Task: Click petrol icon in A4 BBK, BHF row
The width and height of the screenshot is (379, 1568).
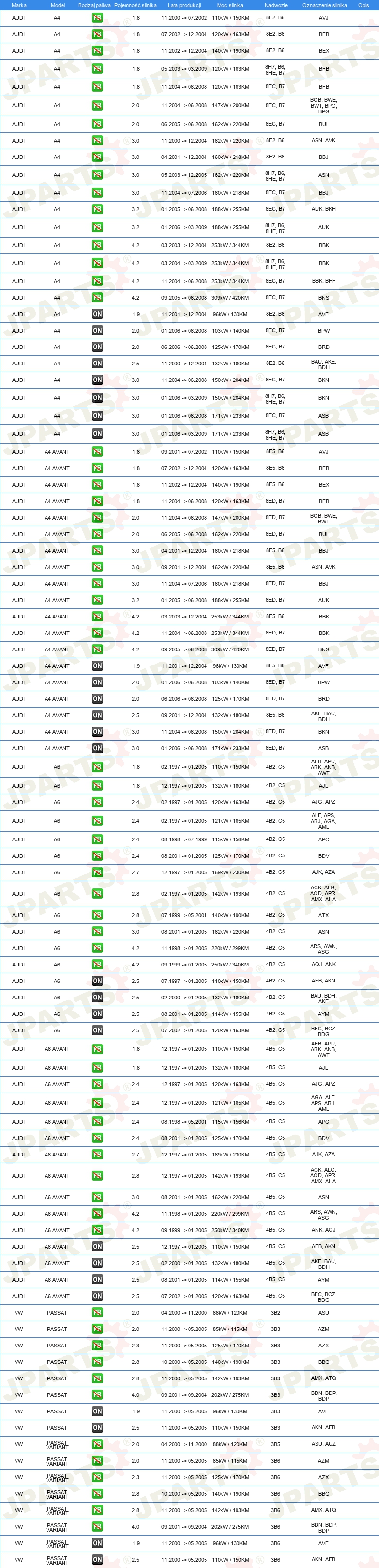Action: point(97,281)
